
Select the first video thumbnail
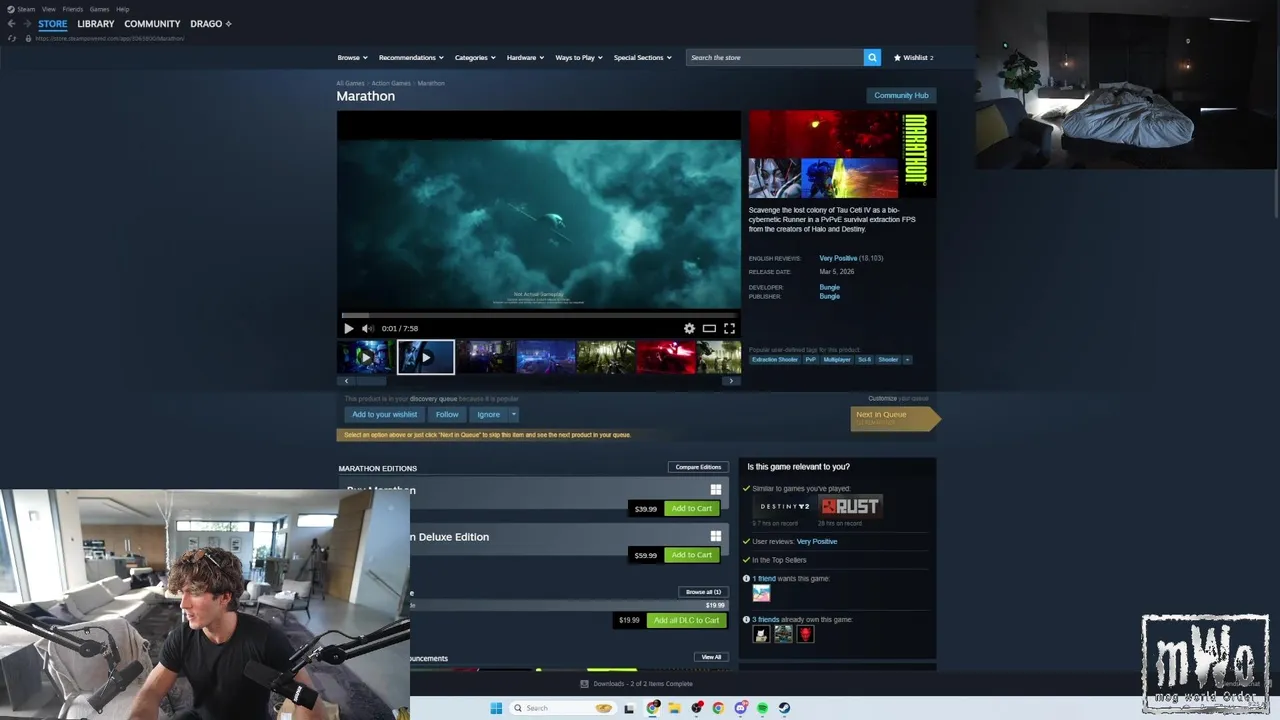point(365,357)
